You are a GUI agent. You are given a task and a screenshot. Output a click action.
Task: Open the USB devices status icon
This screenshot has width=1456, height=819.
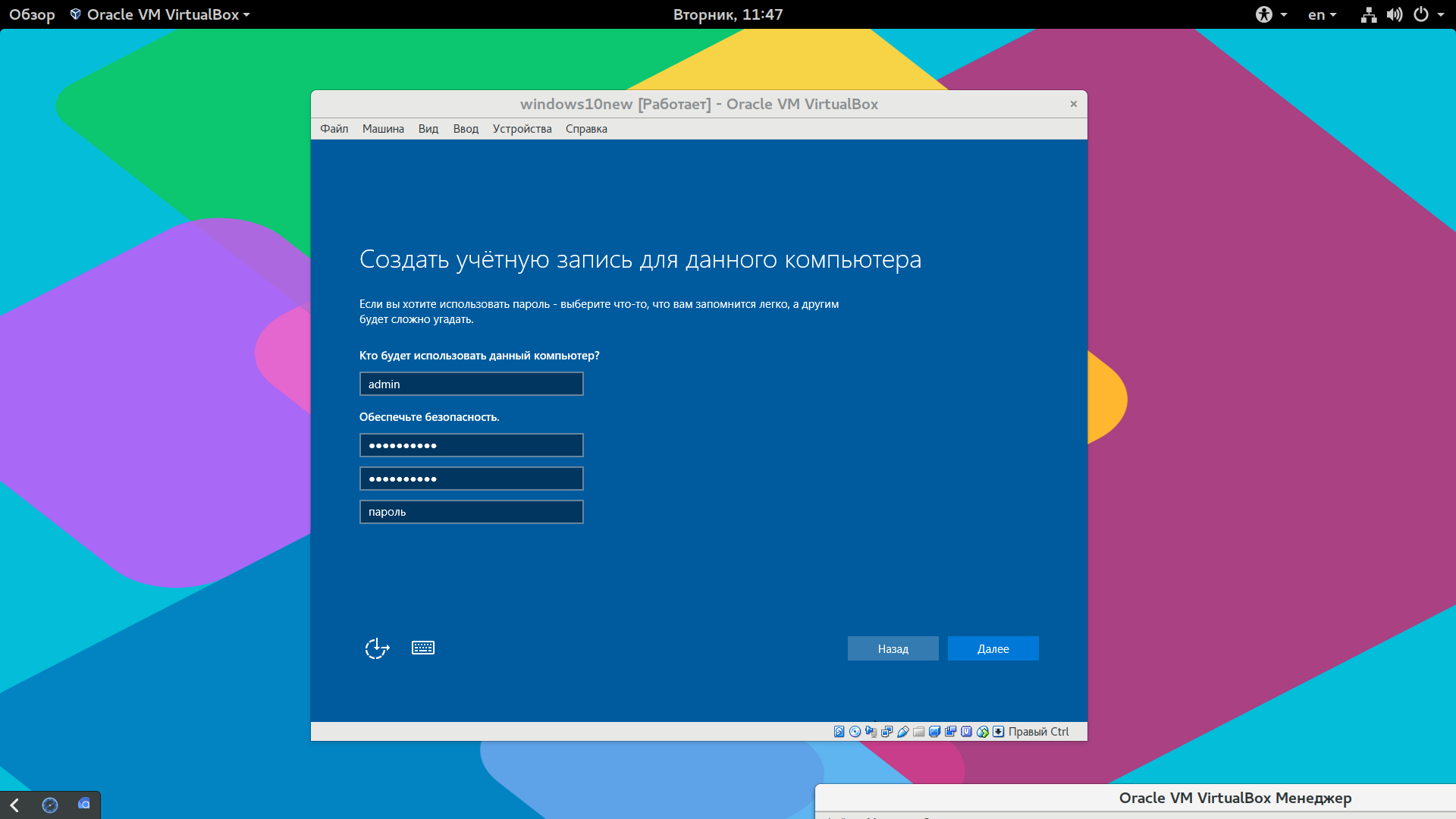(903, 732)
